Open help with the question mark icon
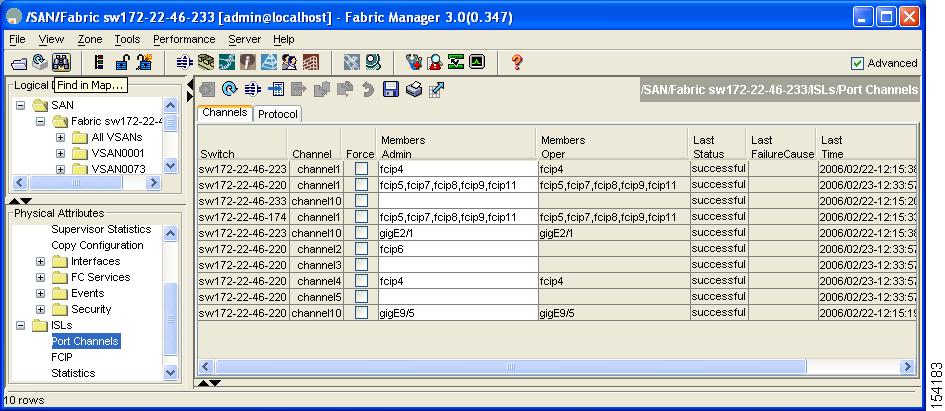The width and height of the screenshot is (945, 411). pos(516,62)
